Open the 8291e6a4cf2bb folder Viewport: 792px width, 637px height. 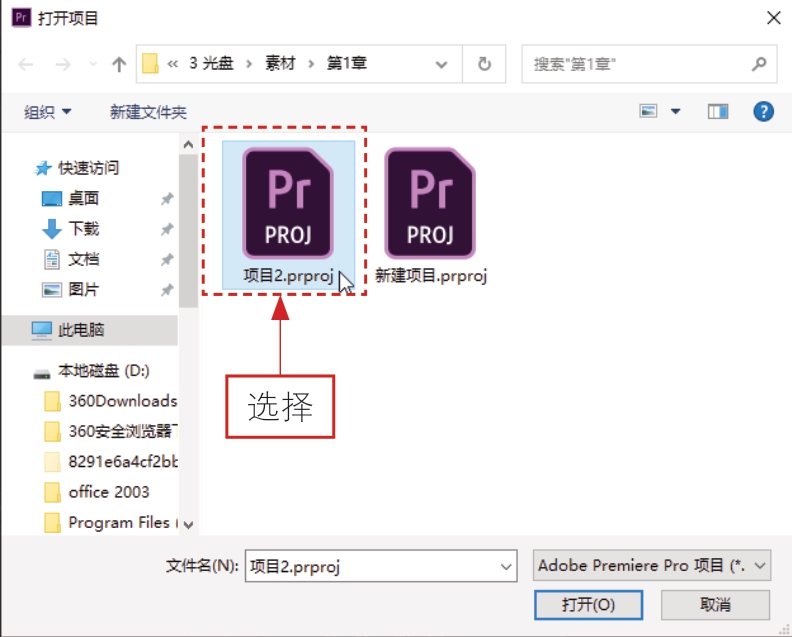point(110,462)
